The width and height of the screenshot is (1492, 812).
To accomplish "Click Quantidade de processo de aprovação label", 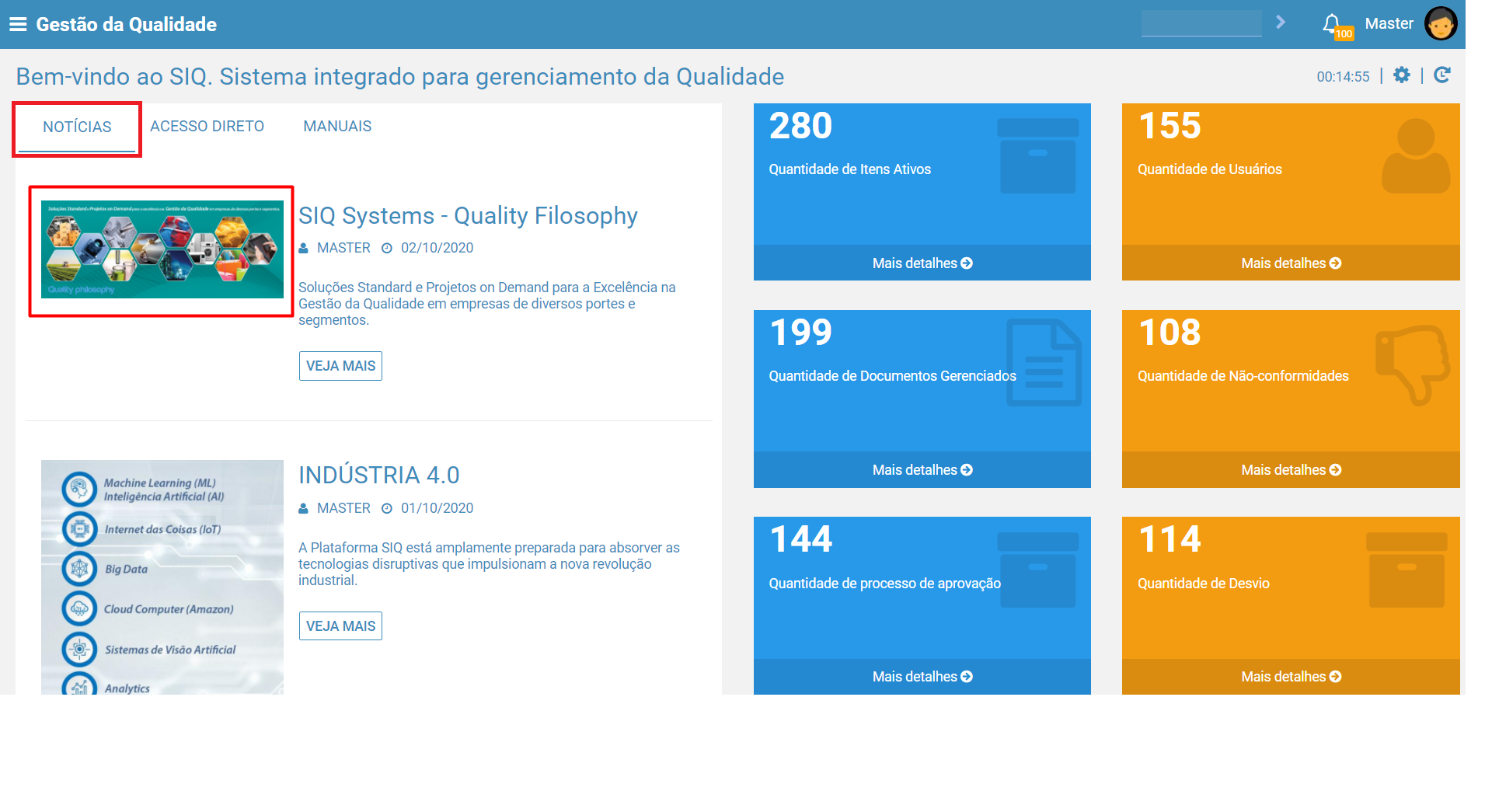I will [884, 584].
